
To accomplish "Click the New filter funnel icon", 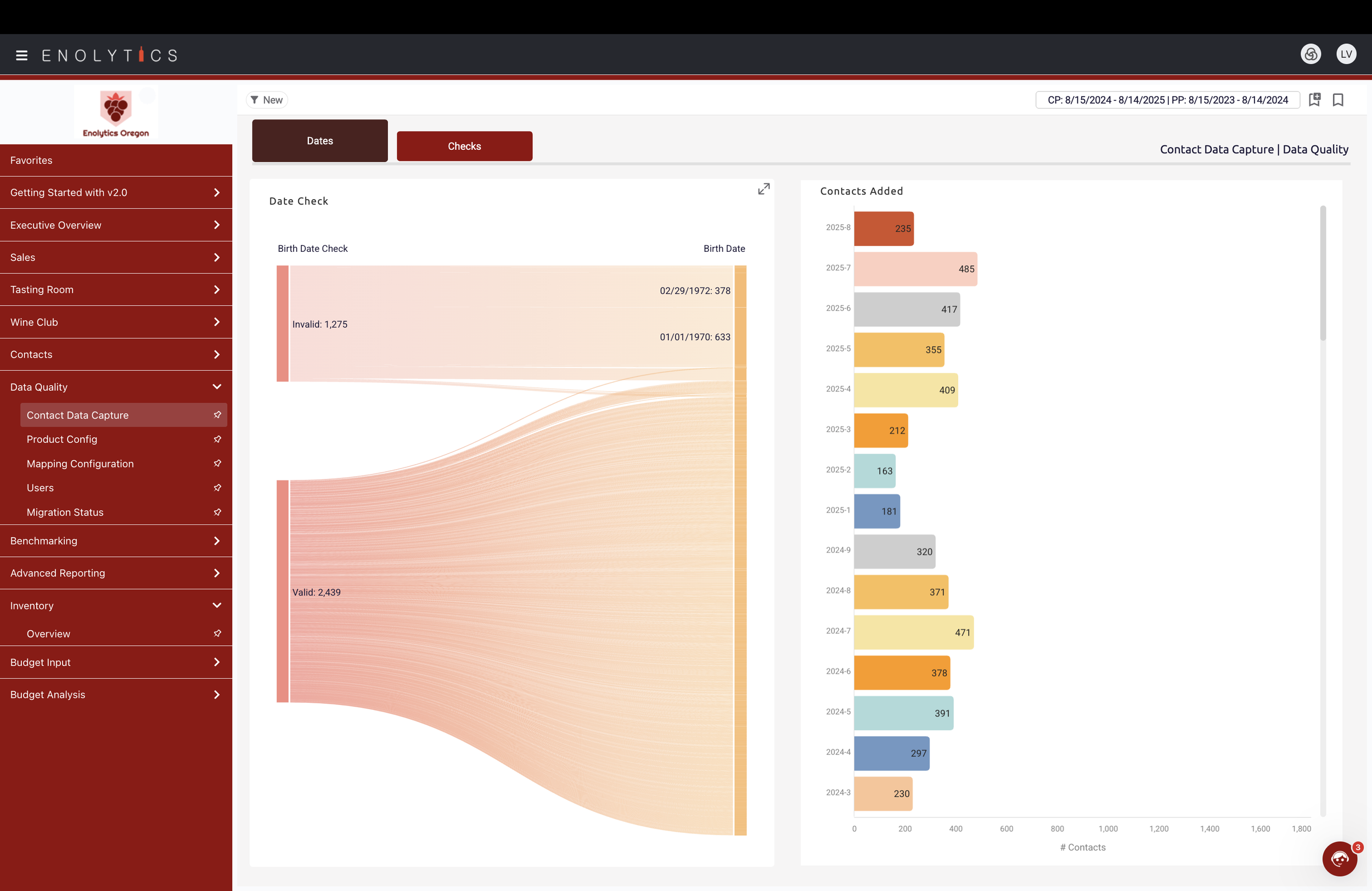I will (x=254, y=100).
